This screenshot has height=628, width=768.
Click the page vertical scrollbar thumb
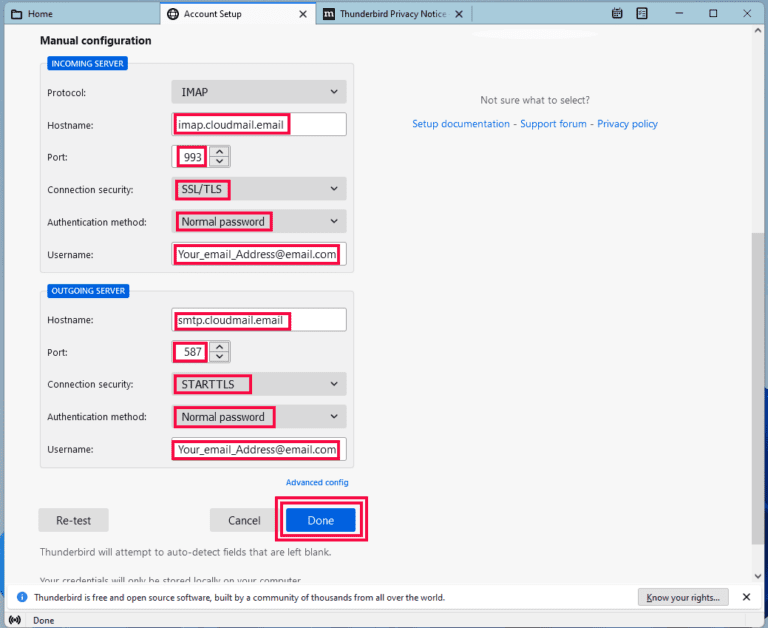point(758,388)
